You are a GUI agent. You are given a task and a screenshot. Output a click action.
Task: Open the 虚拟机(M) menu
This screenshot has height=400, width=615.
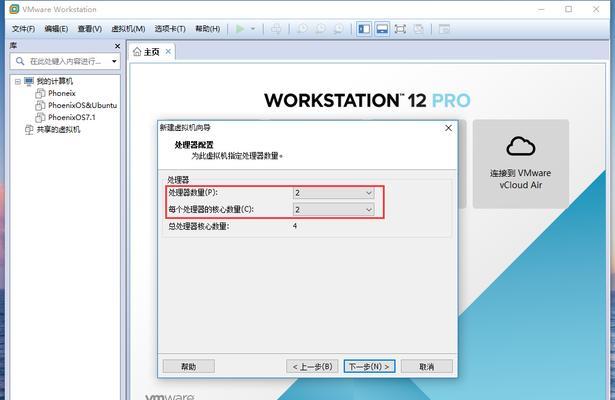pos(128,29)
